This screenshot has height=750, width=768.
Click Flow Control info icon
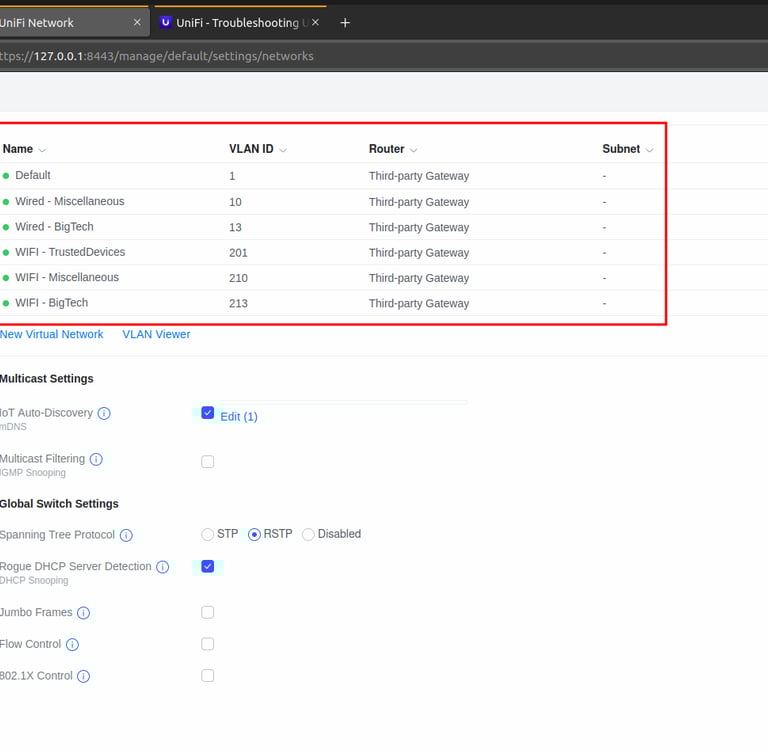point(72,645)
